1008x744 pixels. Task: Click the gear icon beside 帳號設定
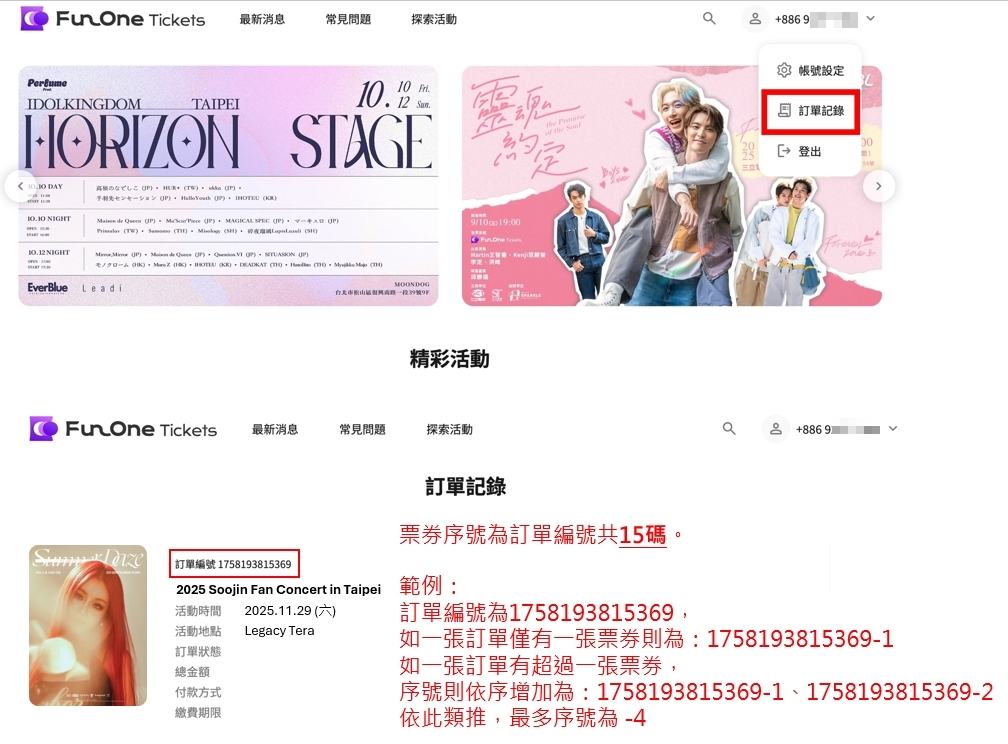[x=784, y=71]
